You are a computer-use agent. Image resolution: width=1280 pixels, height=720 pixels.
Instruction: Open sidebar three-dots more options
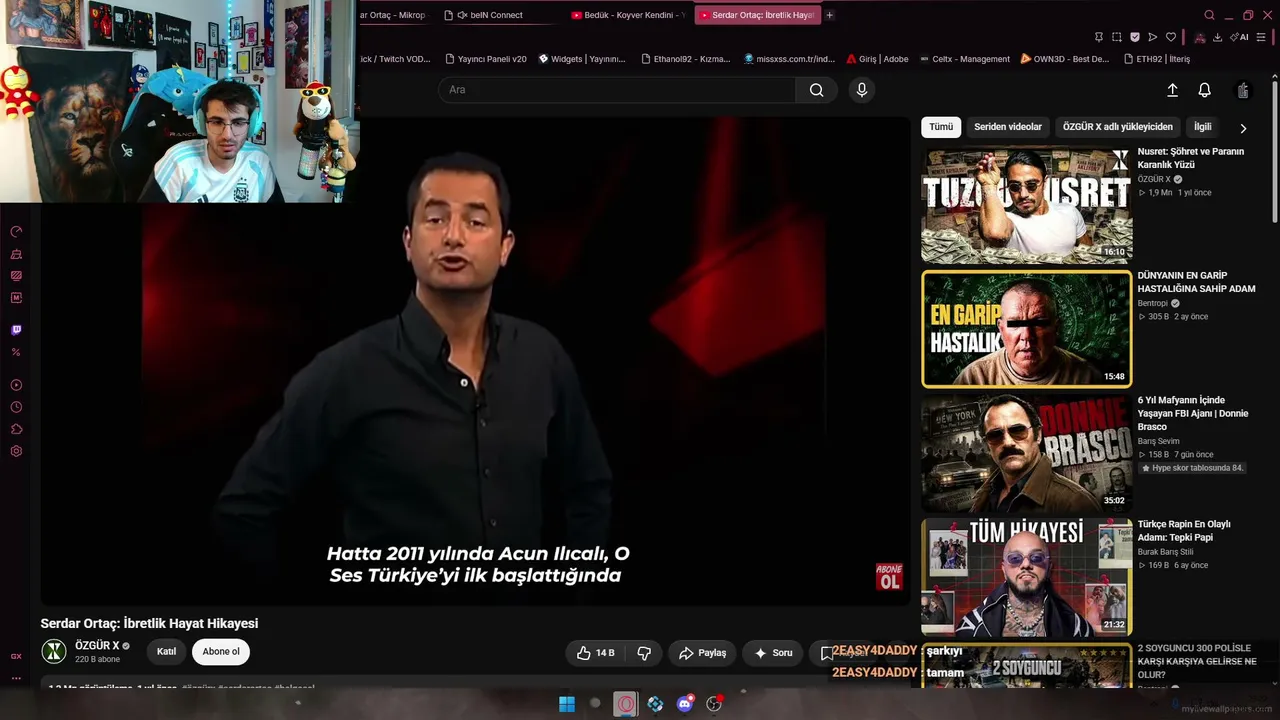point(16,678)
